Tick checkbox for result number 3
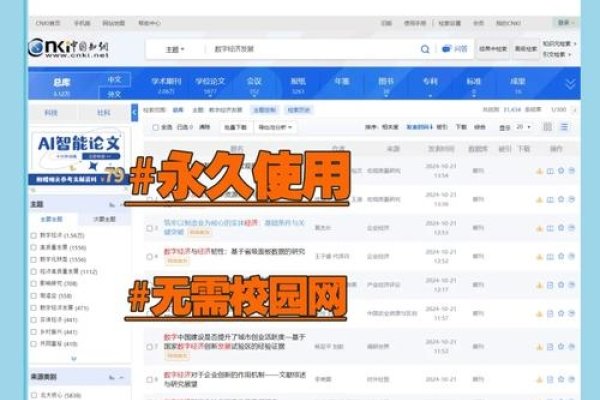The height and width of the screenshot is (400, 600). pyautogui.click(x=149, y=228)
